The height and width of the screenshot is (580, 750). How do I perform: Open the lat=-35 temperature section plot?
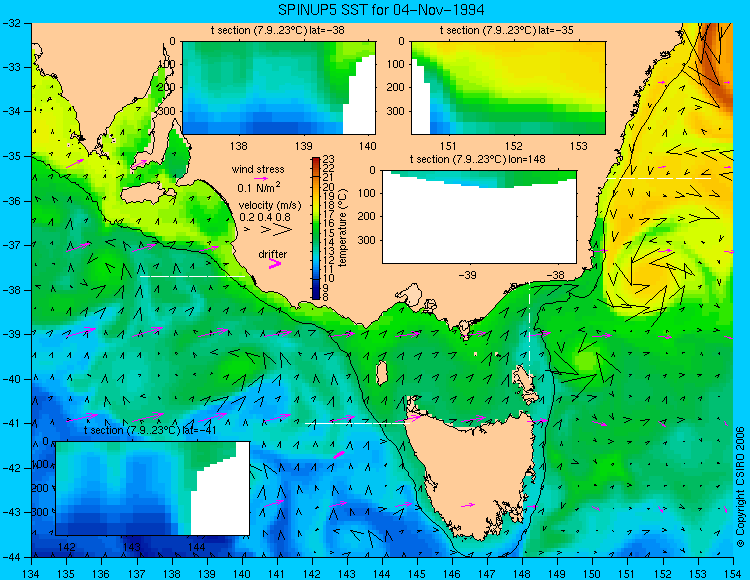point(508,88)
